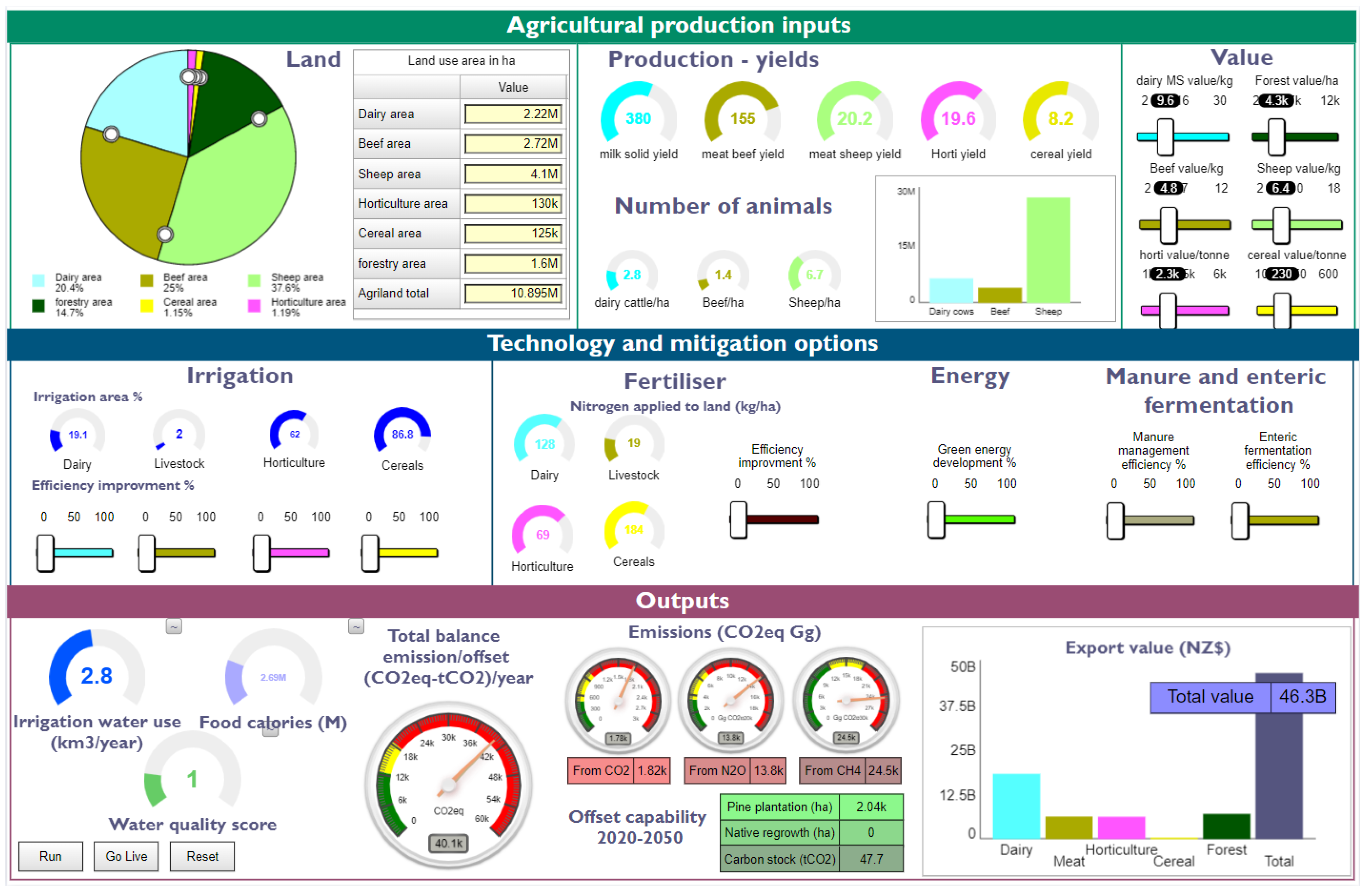Click the Enteric fermentation efficiency slider handle
Screen dimensions: 1368x896
pos(1240,521)
